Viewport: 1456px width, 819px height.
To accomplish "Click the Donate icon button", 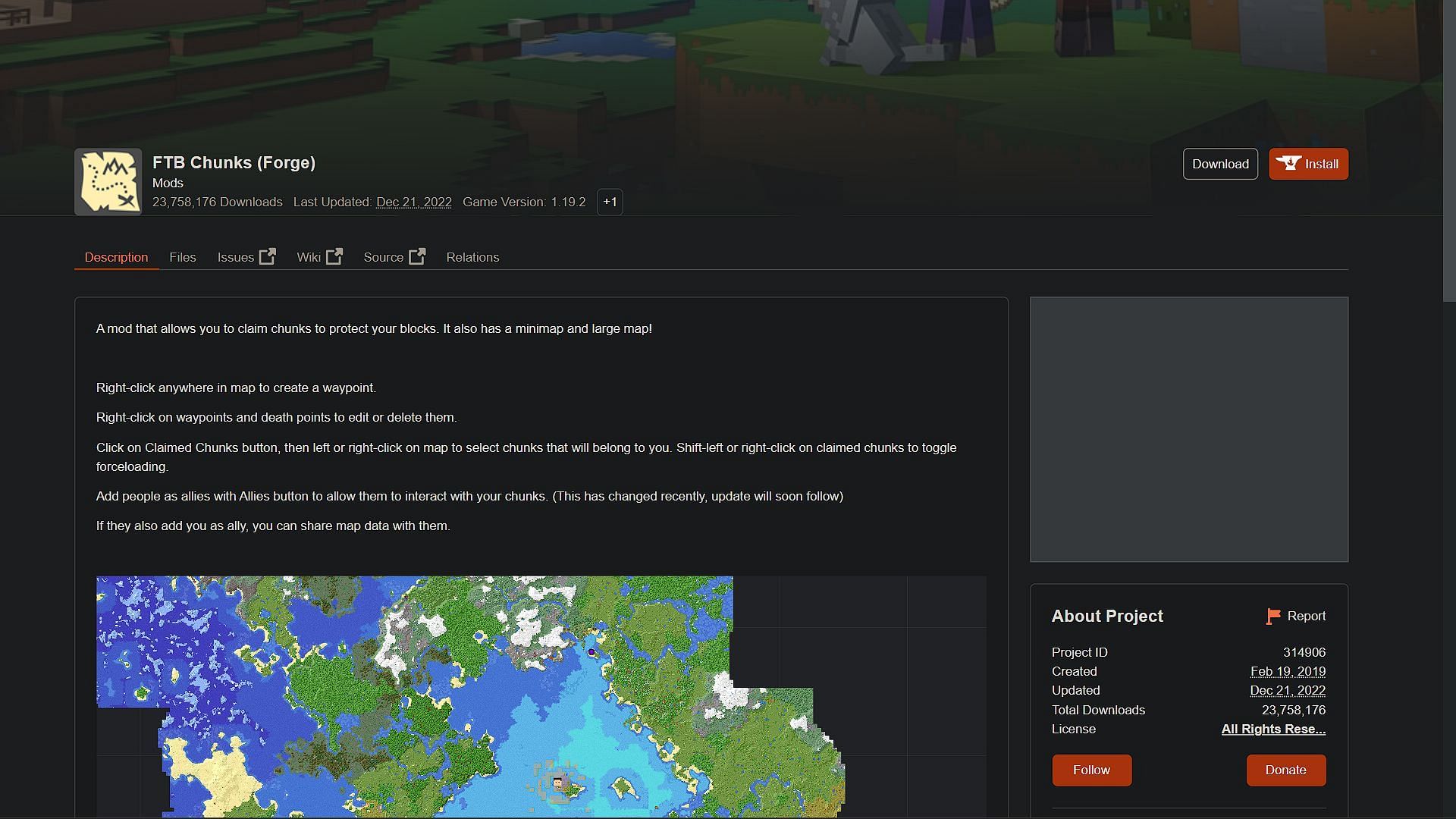I will 1285,770.
